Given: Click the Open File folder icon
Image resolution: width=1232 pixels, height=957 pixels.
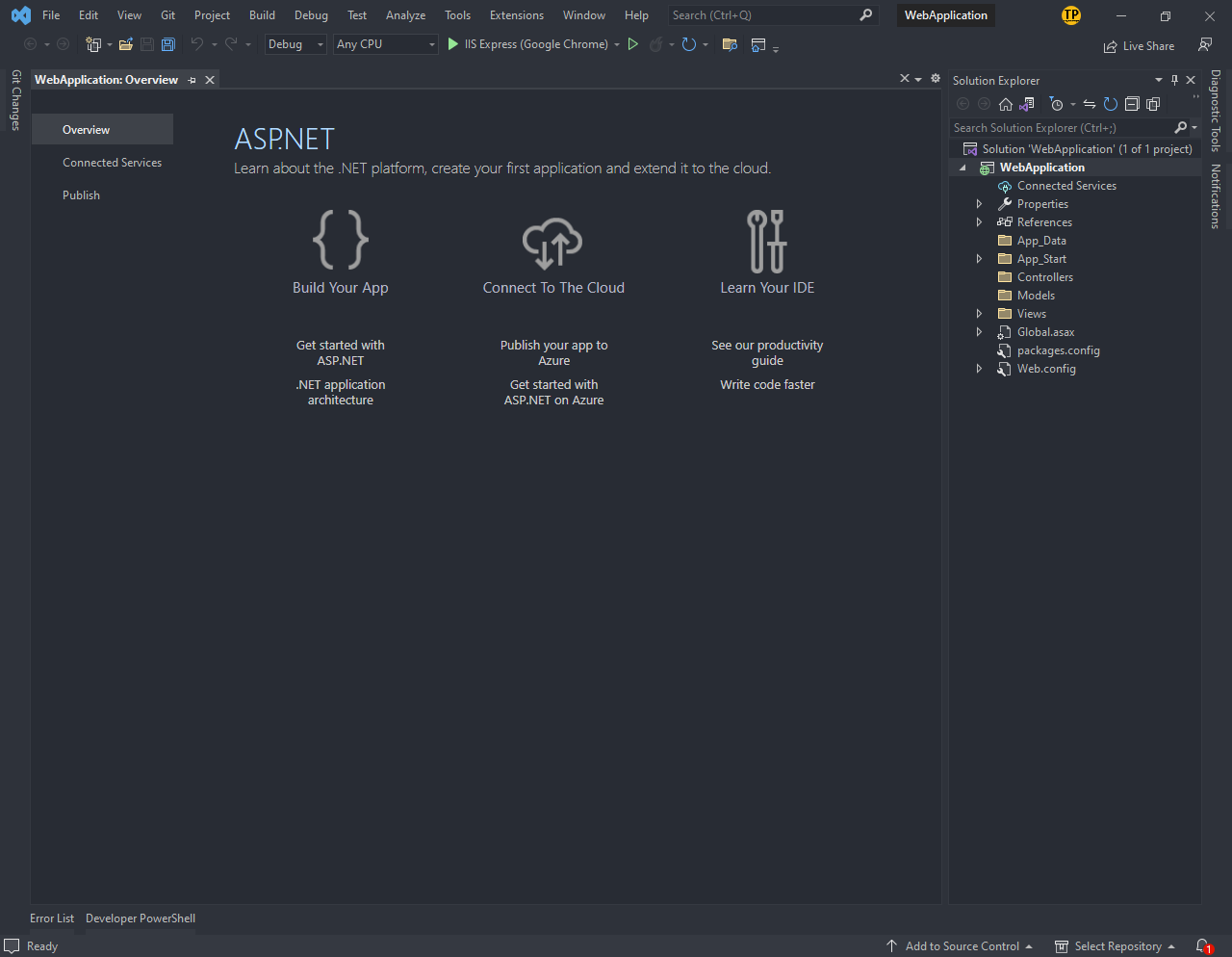Looking at the screenshot, I should [x=125, y=44].
